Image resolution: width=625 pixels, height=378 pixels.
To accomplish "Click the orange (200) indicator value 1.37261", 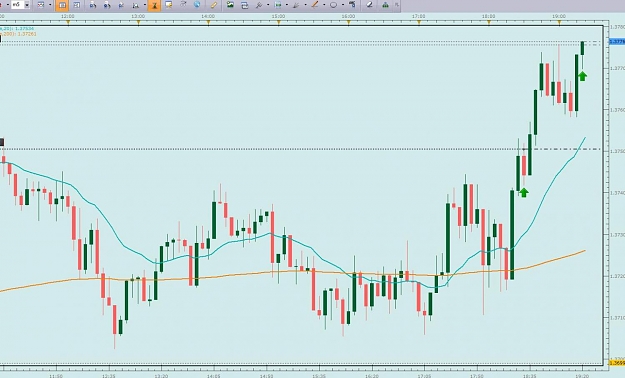I will (x=27, y=34).
